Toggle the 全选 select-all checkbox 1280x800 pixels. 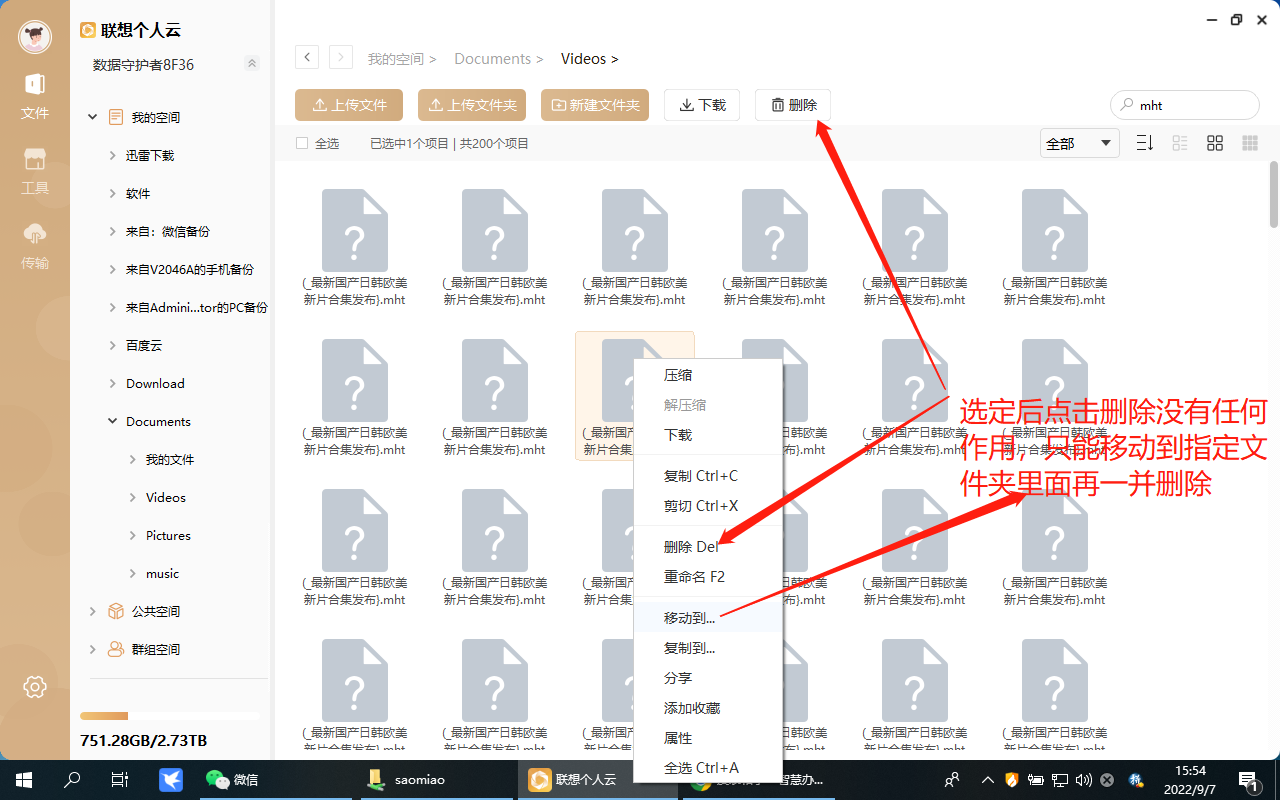tap(302, 143)
